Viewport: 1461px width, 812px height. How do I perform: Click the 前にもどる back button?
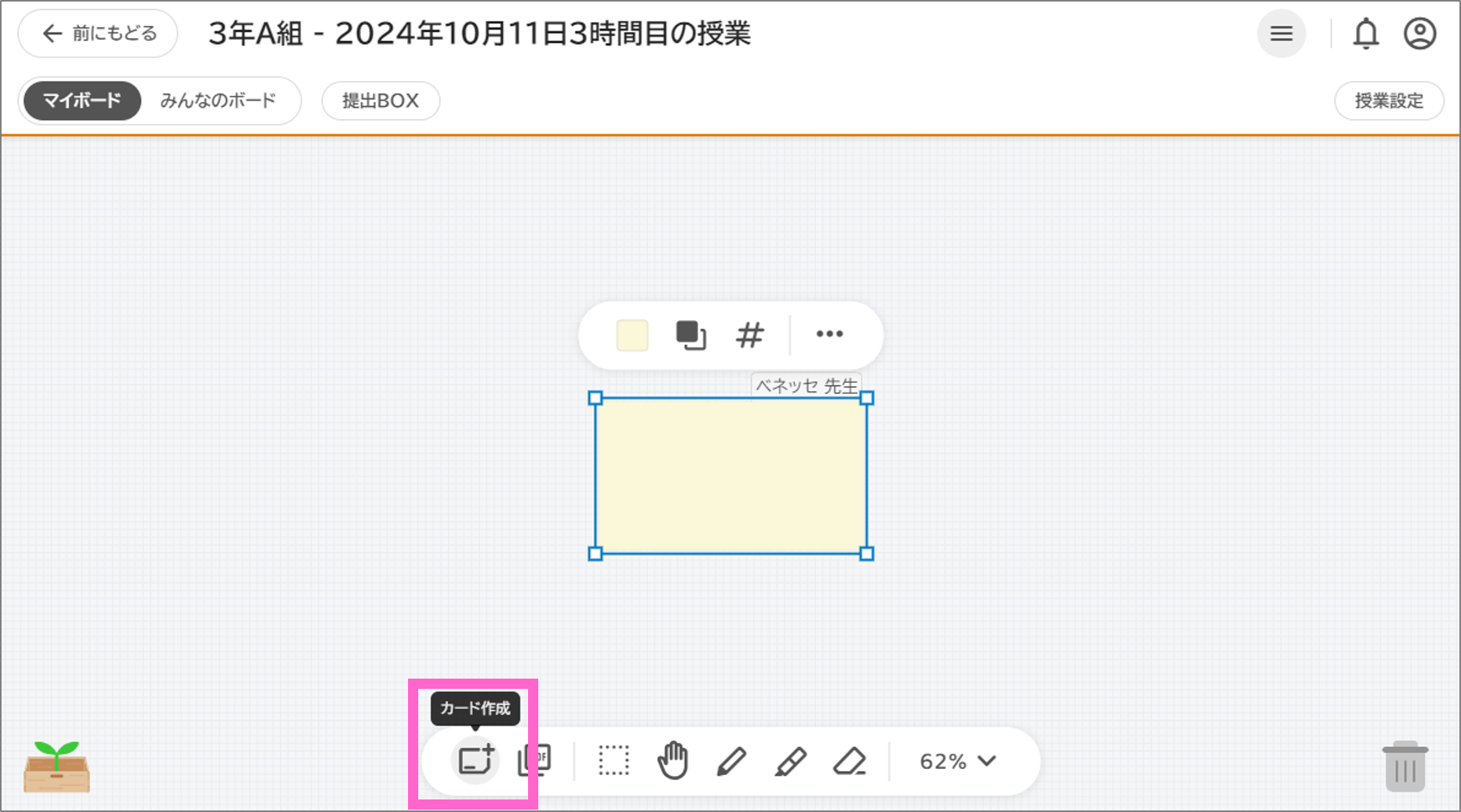[97, 33]
